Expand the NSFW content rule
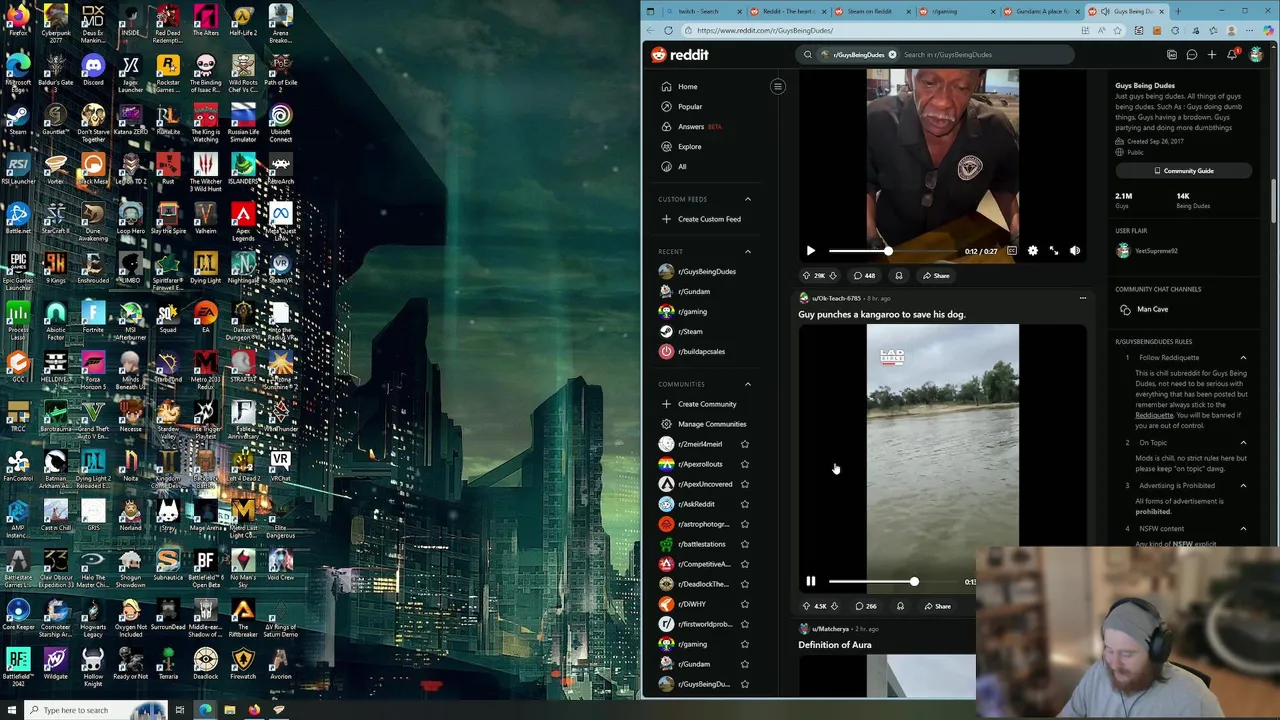The width and height of the screenshot is (1280, 720). coord(1243,529)
